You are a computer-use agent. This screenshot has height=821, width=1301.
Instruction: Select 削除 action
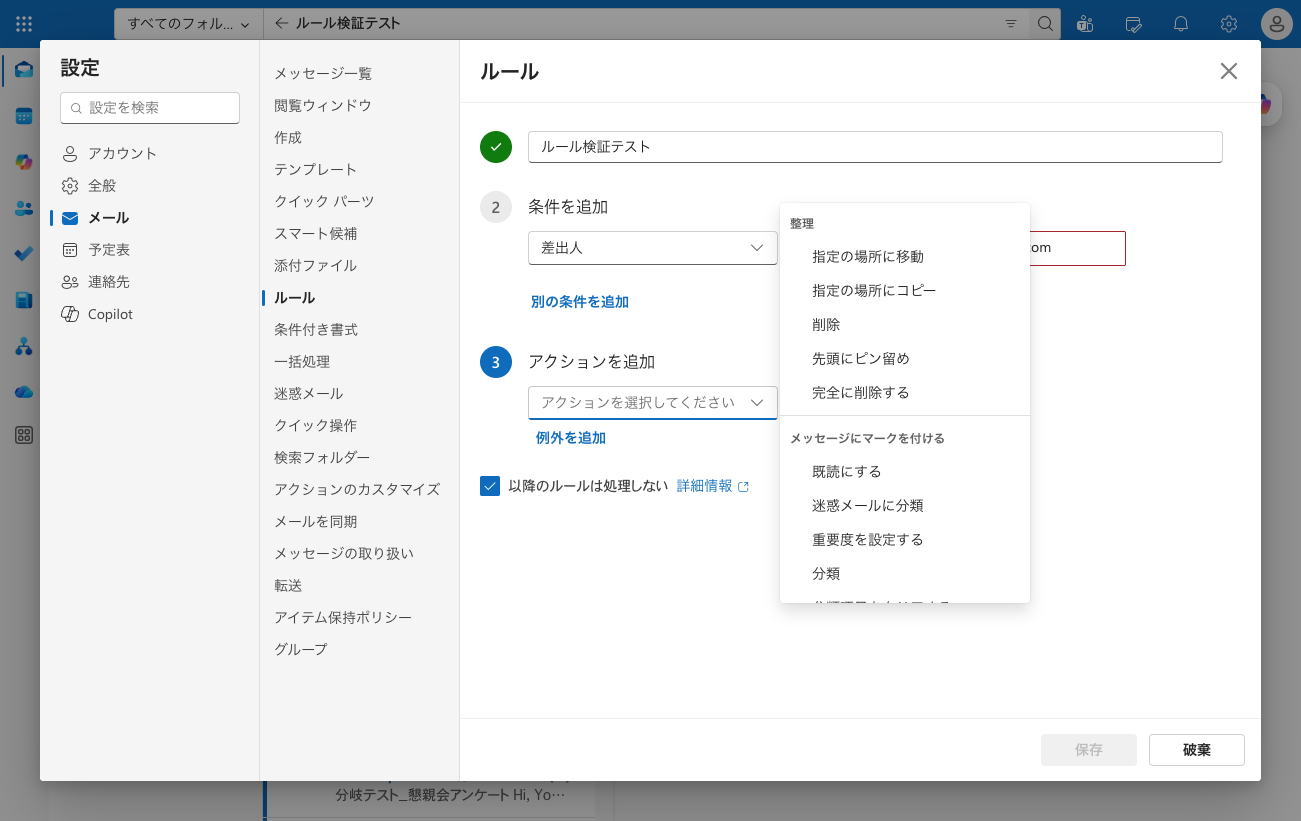(905, 325)
